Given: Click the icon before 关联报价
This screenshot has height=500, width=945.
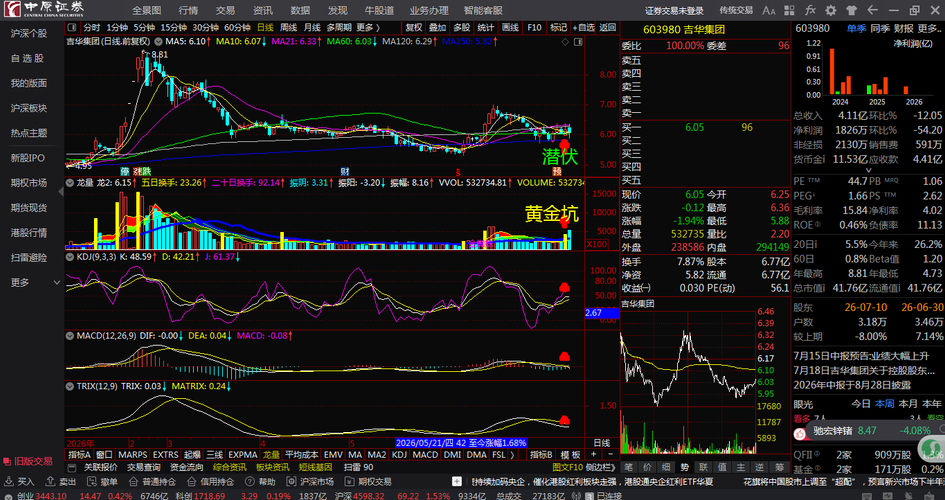Looking at the screenshot, I should [72, 467].
